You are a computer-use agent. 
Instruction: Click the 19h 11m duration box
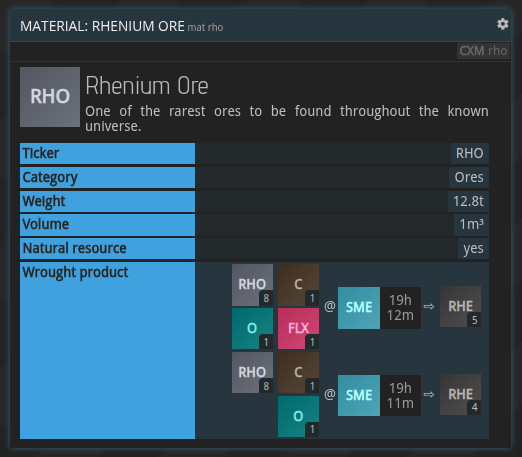click(x=400, y=395)
